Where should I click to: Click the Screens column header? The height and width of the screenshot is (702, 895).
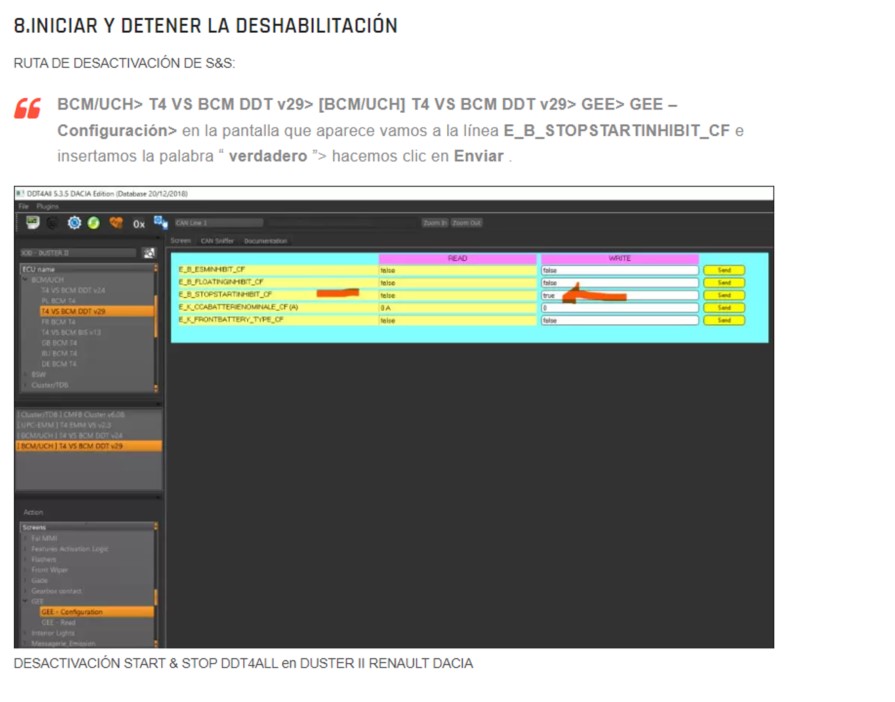click(x=87, y=527)
